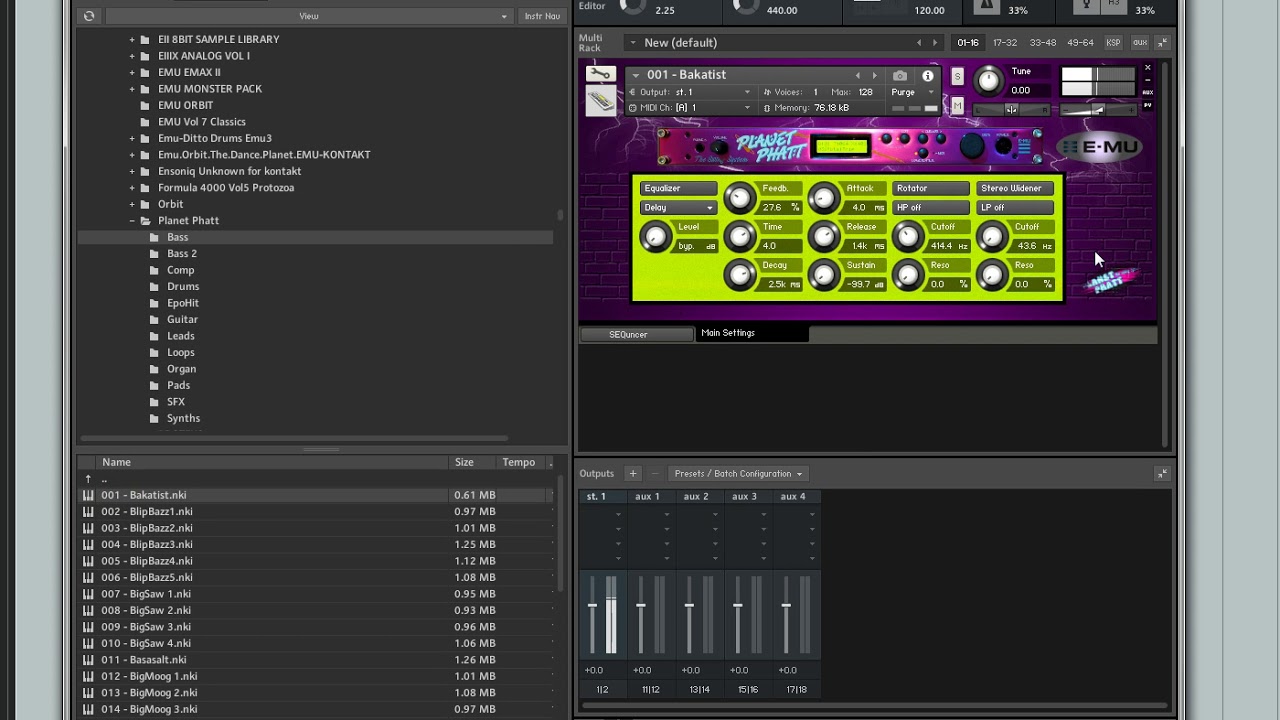The width and height of the screenshot is (1280, 720).
Task: Adjust the instrument volume slider
Action: click(1098, 109)
